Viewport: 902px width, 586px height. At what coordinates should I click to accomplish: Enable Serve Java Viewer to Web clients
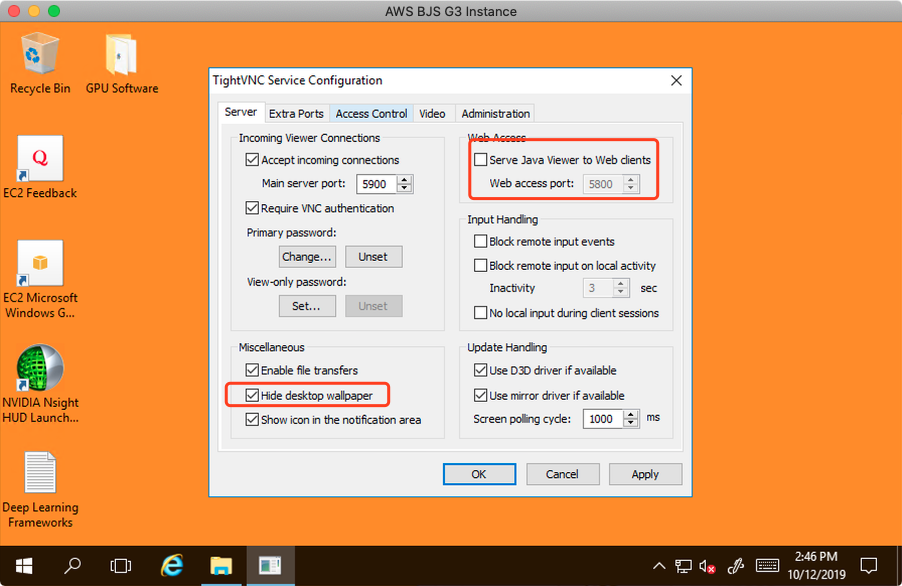point(481,160)
